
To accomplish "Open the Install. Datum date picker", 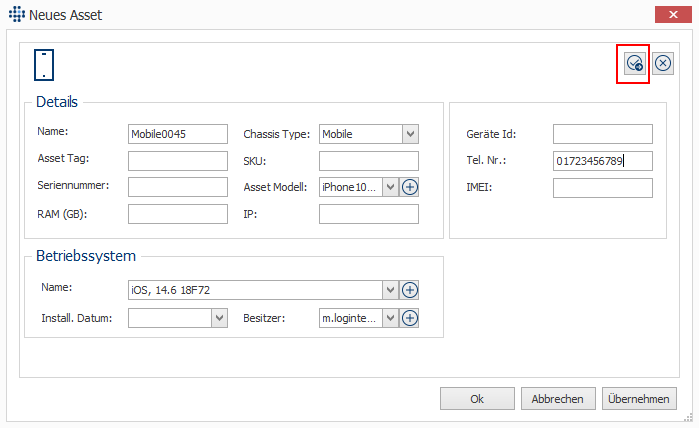I will 219,318.
